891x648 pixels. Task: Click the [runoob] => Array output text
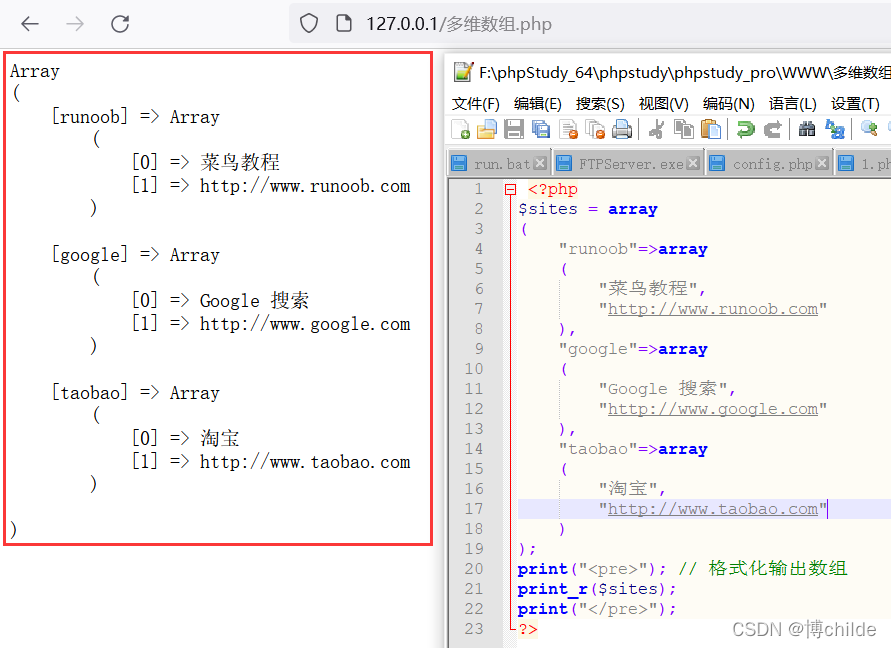136,117
